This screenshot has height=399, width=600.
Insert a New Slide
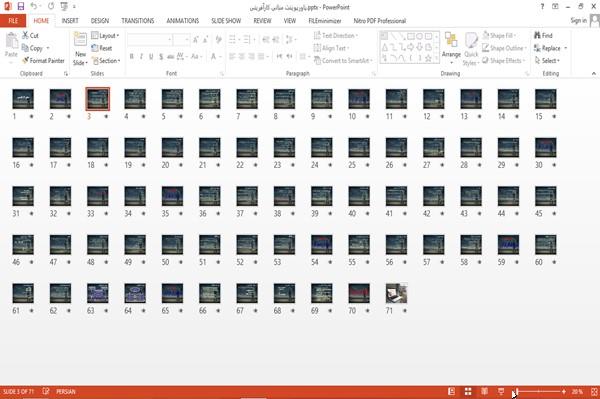80,49
